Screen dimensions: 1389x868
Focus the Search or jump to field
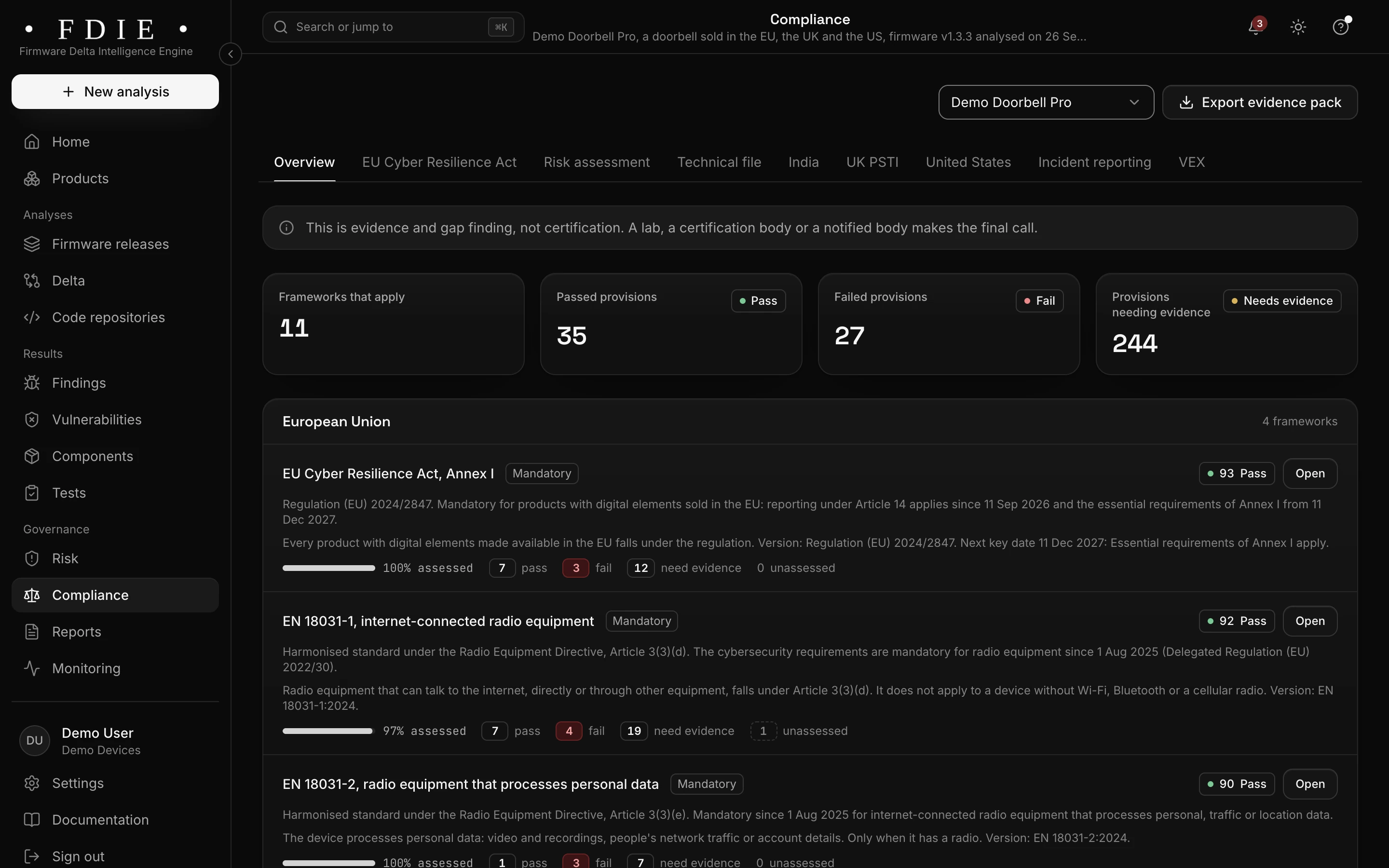(393, 27)
